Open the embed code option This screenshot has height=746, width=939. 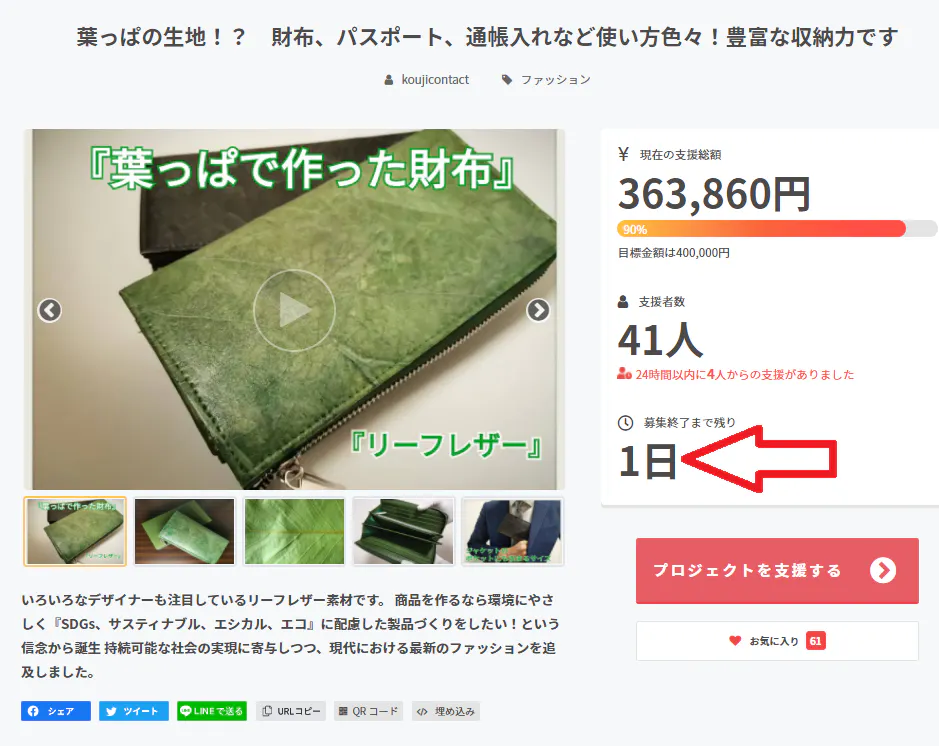tap(446, 711)
